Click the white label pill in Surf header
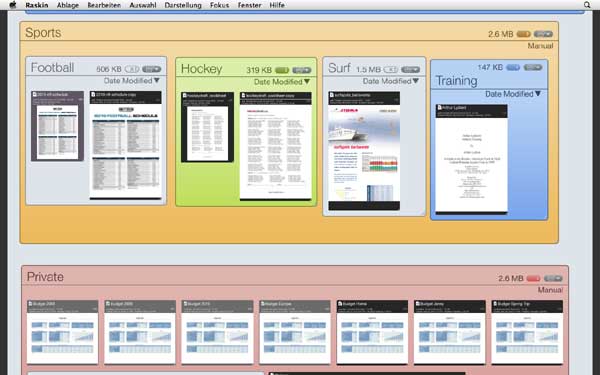 [391, 70]
